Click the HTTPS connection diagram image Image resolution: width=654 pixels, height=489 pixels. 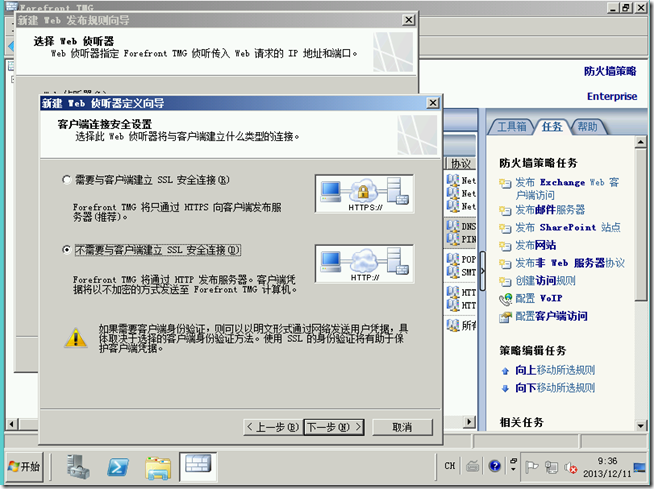click(x=365, y=194)
